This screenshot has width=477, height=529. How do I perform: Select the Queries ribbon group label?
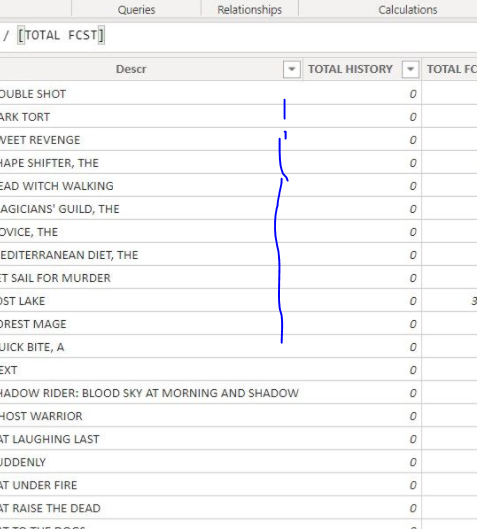[136, 10]
